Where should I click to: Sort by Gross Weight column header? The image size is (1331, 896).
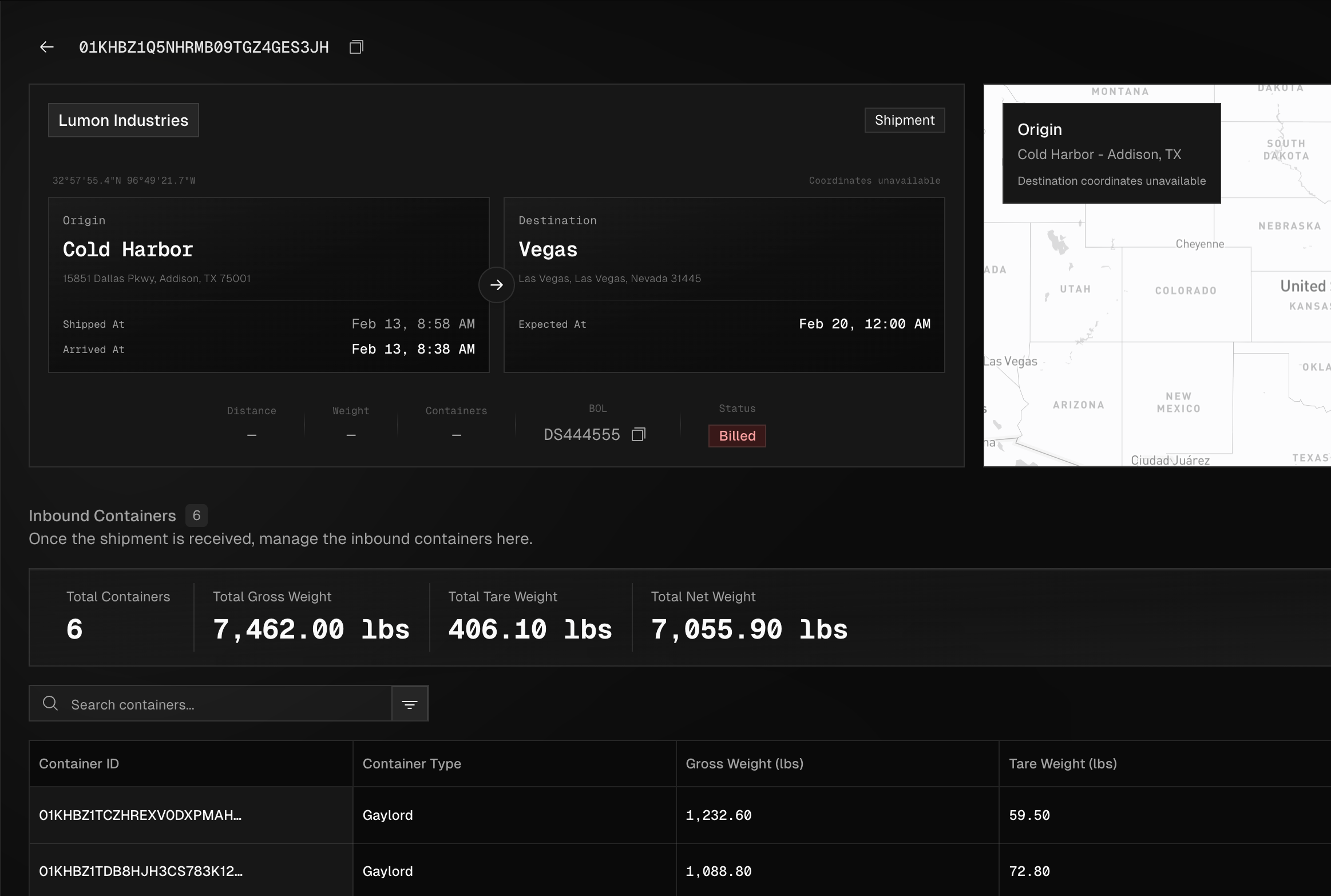pyautogui.click(x=744, y=763)
